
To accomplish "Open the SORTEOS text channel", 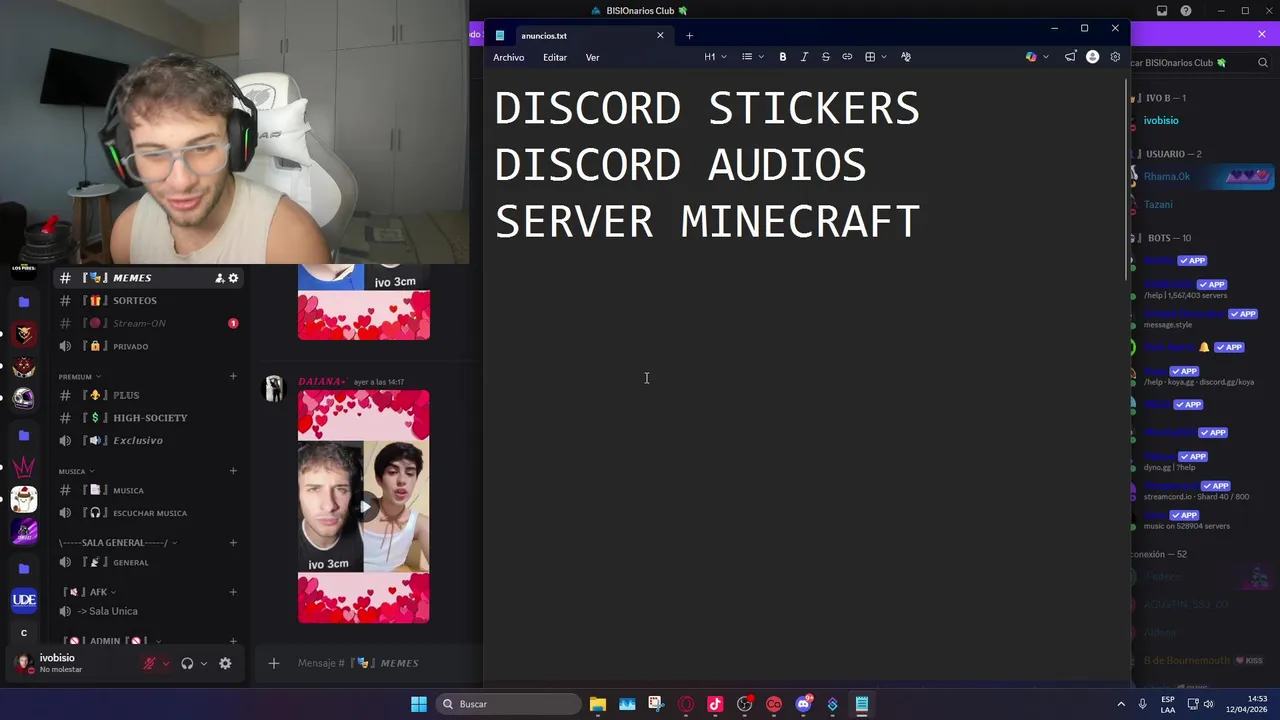I will pos(149,300).
